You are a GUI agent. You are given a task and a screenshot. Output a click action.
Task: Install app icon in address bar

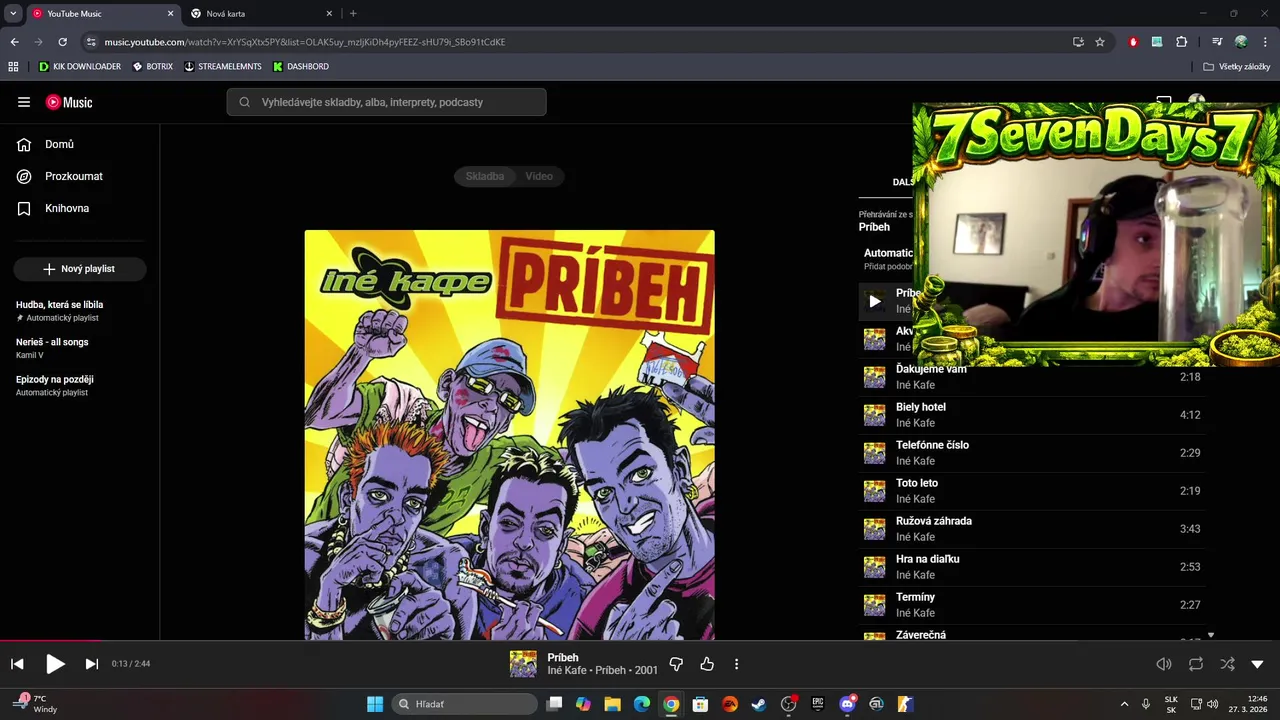(1078, 42)
